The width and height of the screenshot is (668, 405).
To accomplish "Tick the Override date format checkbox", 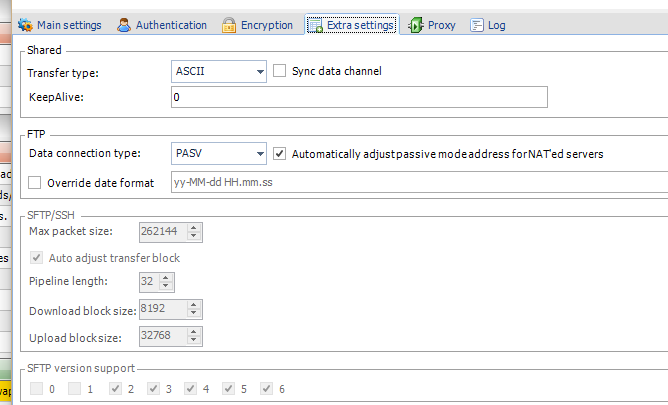I will 35,183.
